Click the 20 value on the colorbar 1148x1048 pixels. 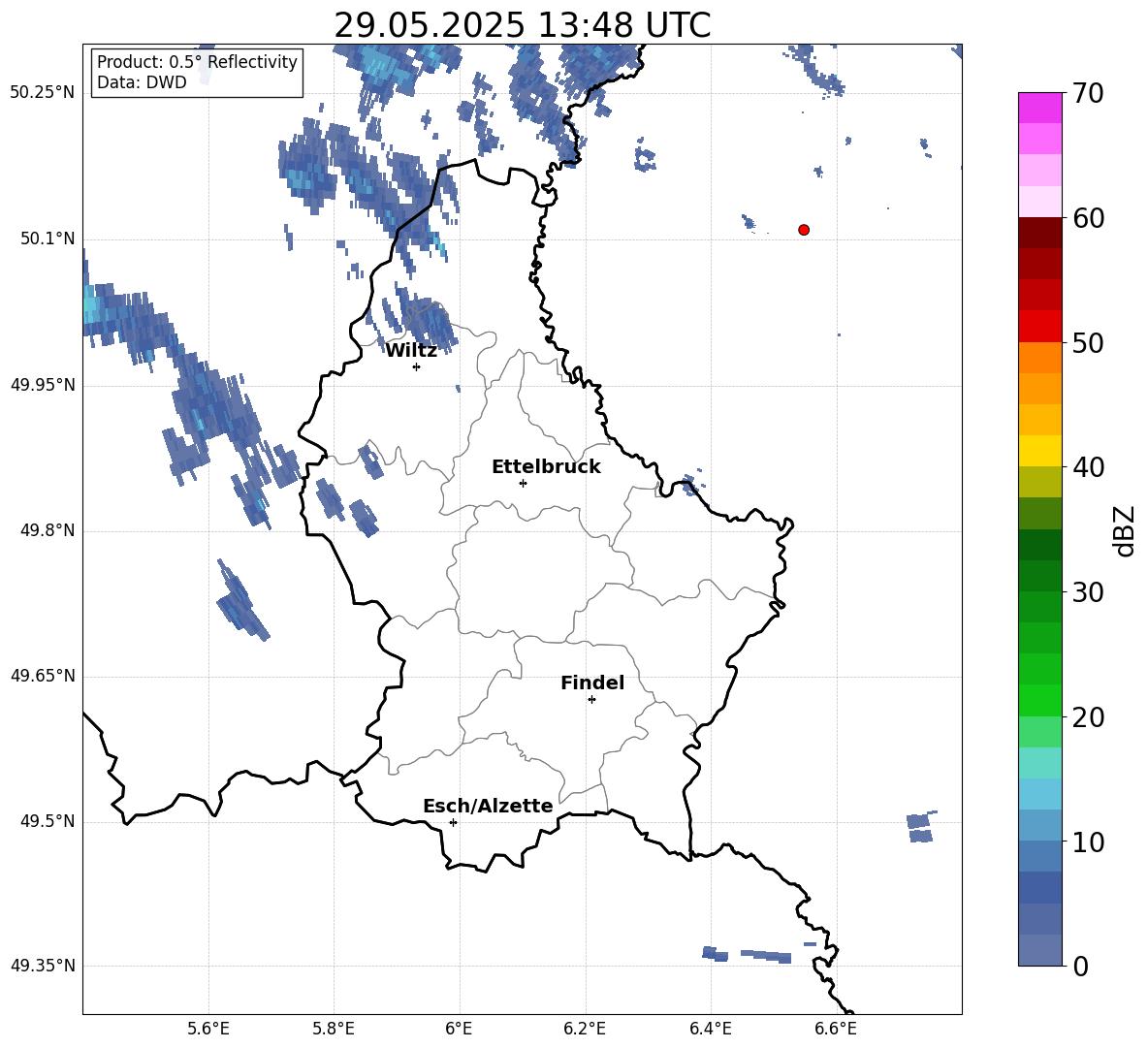click(1089, 717)
